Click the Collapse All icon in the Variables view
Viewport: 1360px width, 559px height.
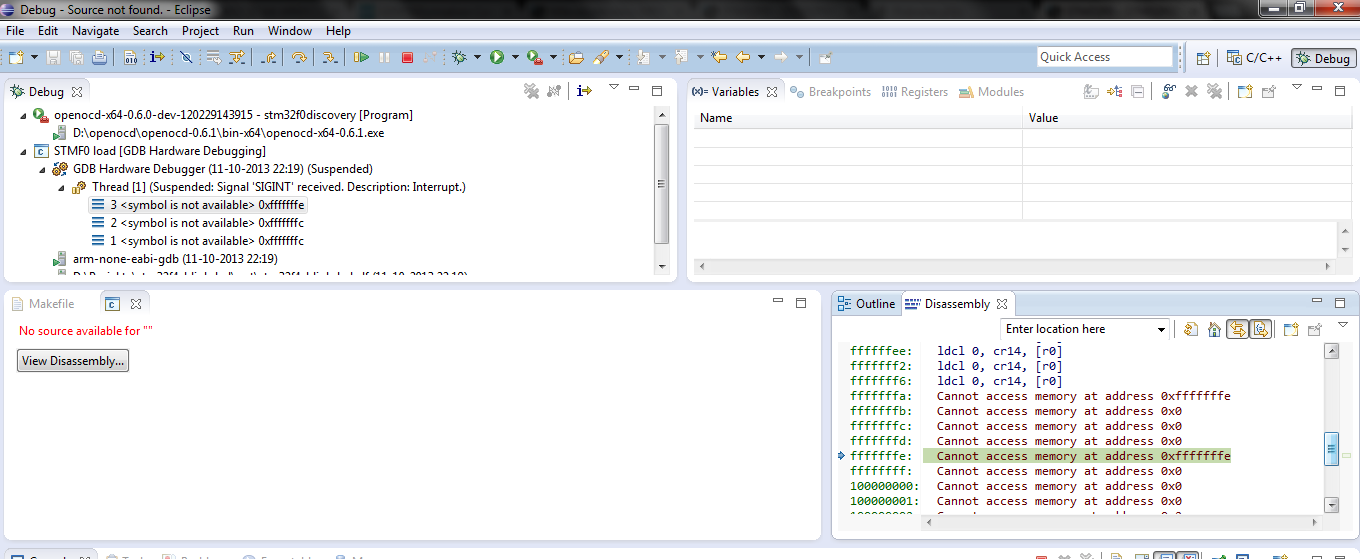(x=1137, y=92)
